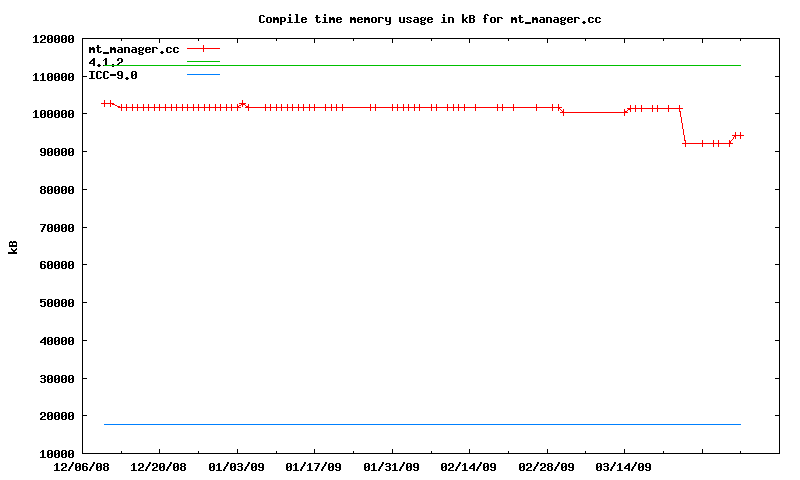The width and height of the screenshot is (800, 480).
Task: Select the 12/20/08 date on x-axis
Action: (159, 467)
